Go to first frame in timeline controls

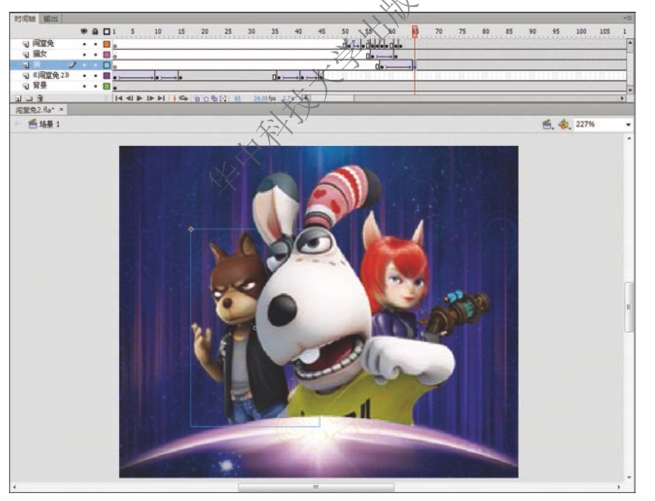(120, 98)
